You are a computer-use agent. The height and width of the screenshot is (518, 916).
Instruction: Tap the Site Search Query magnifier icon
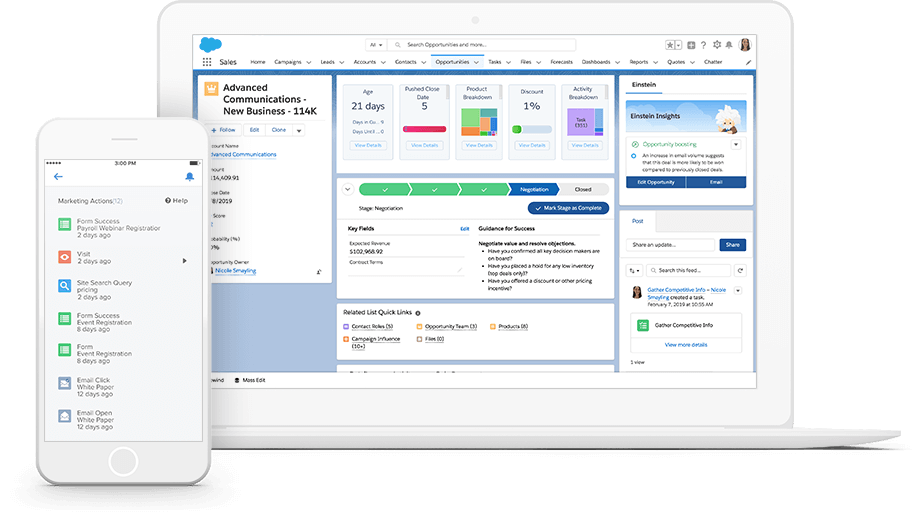(x=65, y=286)
